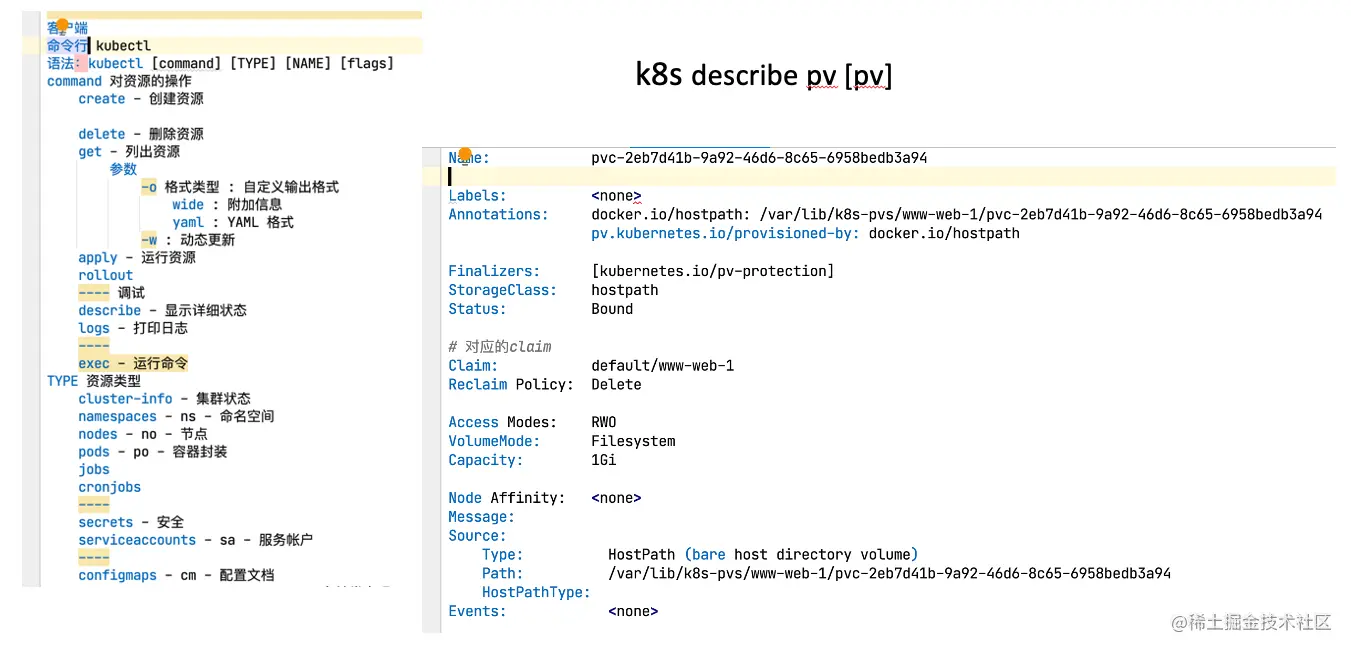
Task: Click the 'pods - po - 容器封装' line
Action: point(153,452)
